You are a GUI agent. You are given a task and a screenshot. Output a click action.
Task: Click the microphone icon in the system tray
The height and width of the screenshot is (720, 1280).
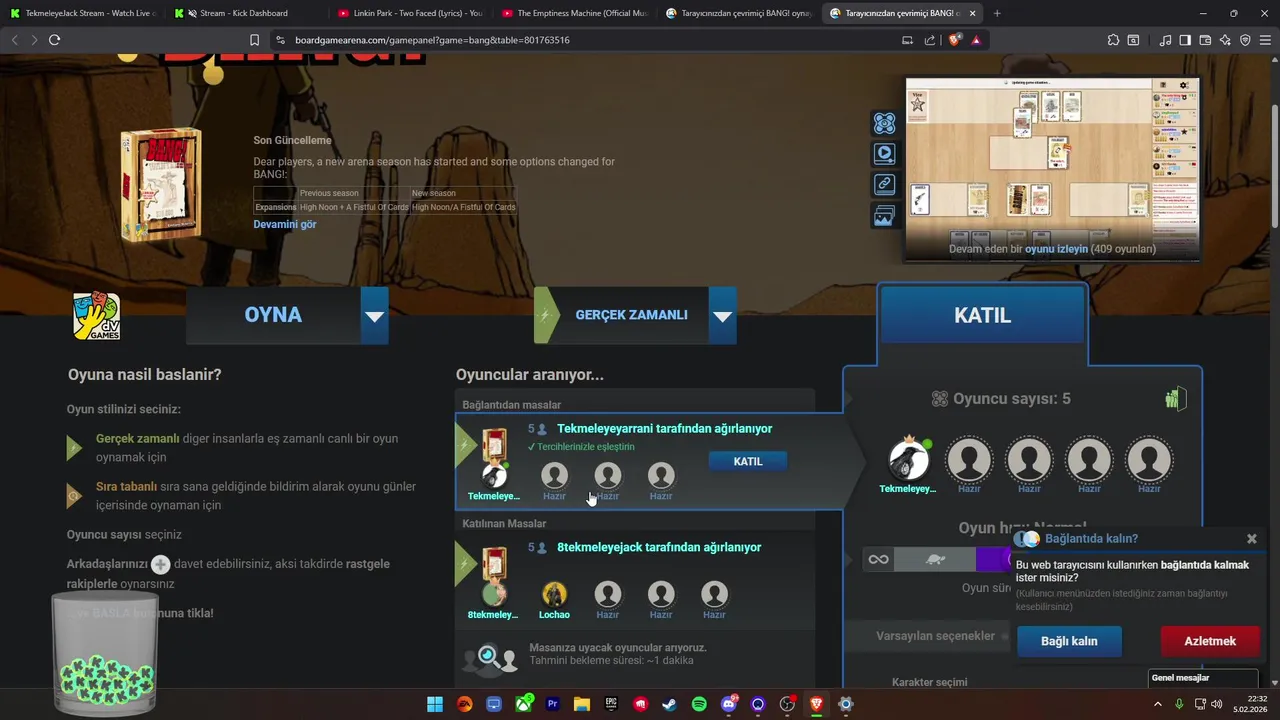point(1179,704)
